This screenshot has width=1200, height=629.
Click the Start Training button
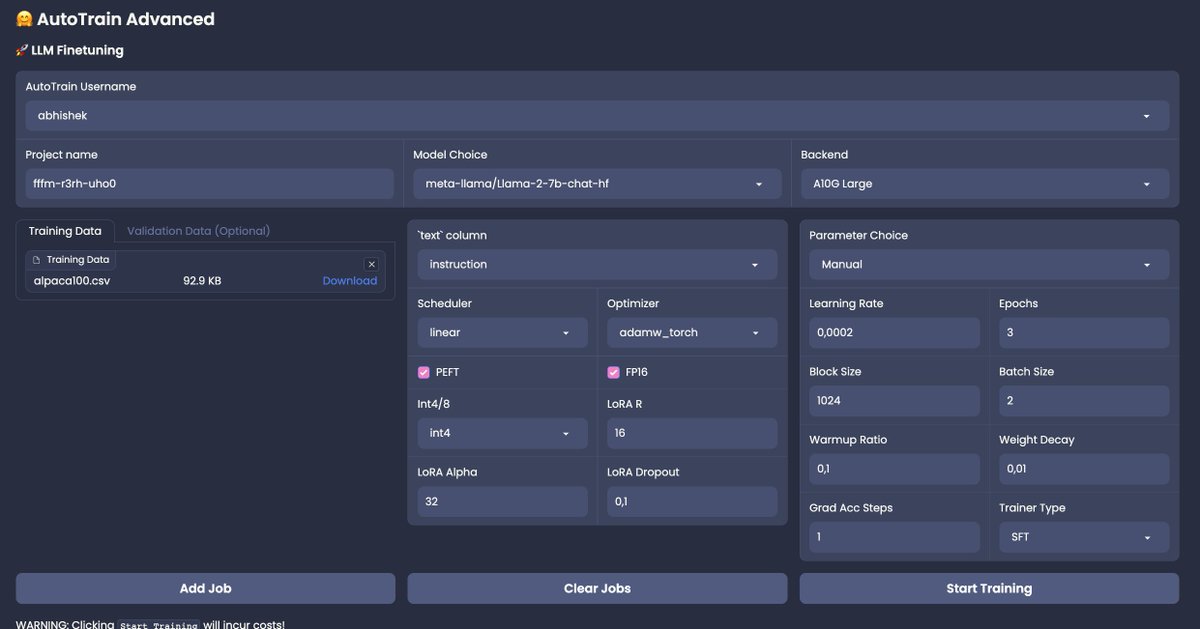coord(989,588)
